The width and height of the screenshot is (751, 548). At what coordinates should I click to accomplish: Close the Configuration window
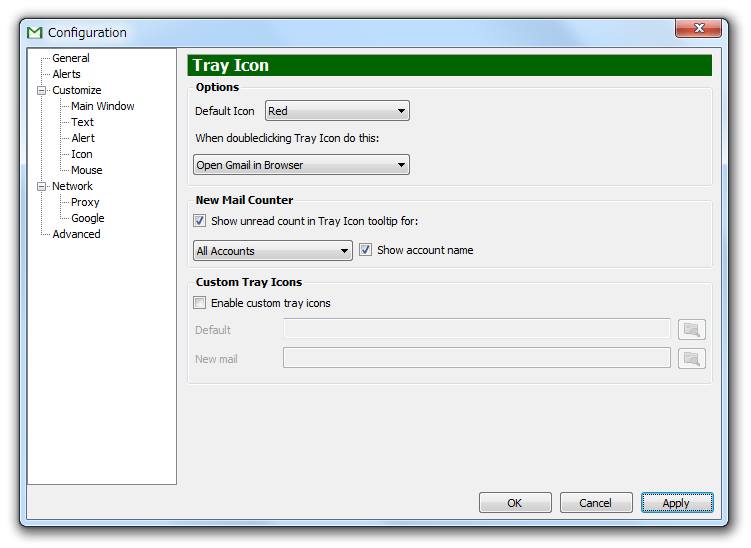tap(698, 28)
